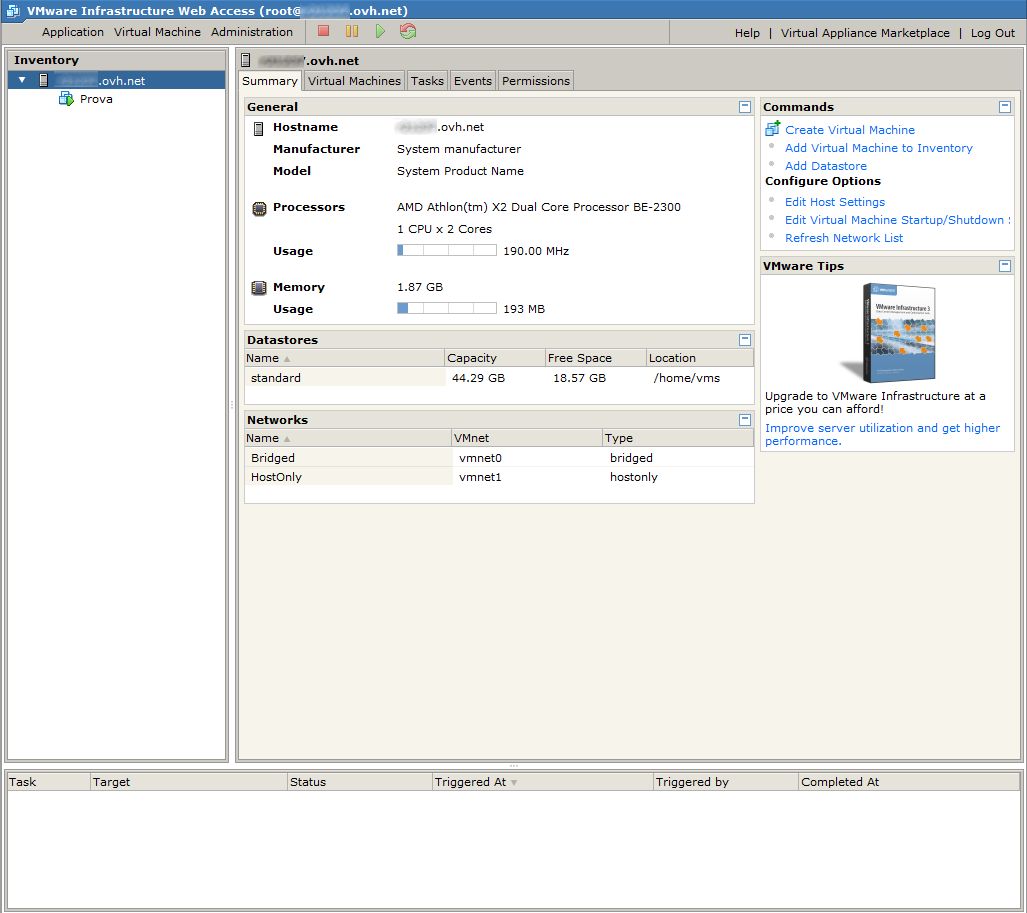This screenshot has height=913, width=1027.
Task: Switch to the Permissions tab
Action: pyautogui.click(x=536, y=81)
